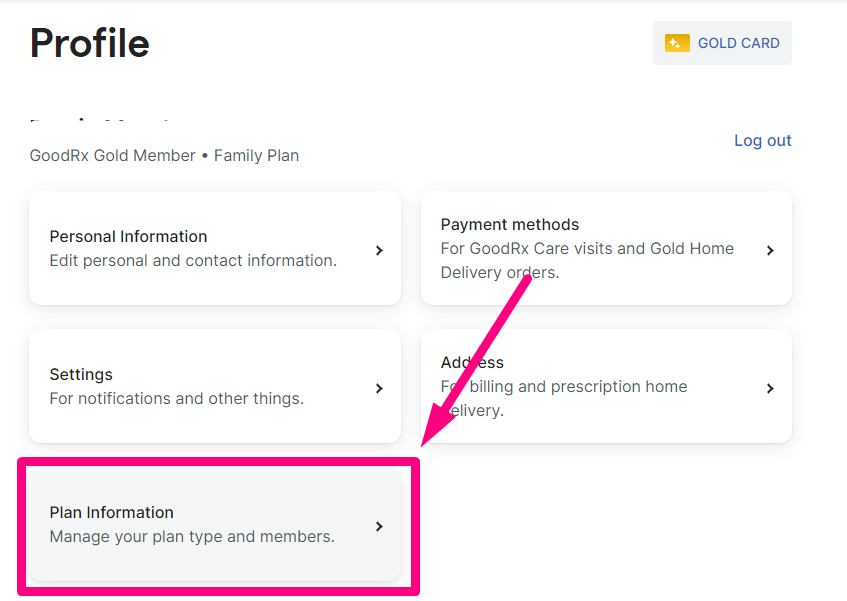Click the GoodRx Gold Member Family Plan text
847x601 pixels.
click(x=164, y=156)
